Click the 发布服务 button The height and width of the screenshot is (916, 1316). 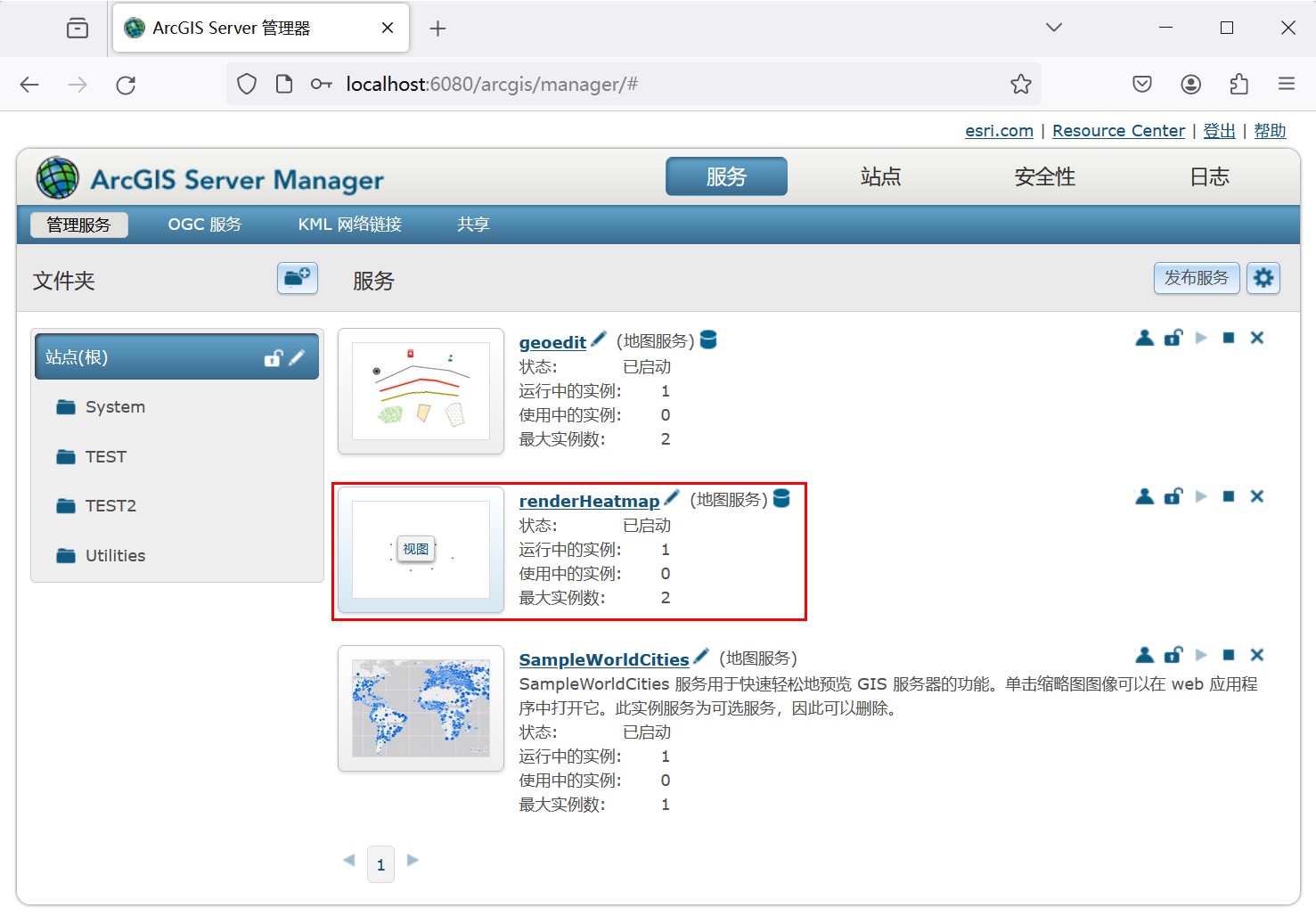1197,278
